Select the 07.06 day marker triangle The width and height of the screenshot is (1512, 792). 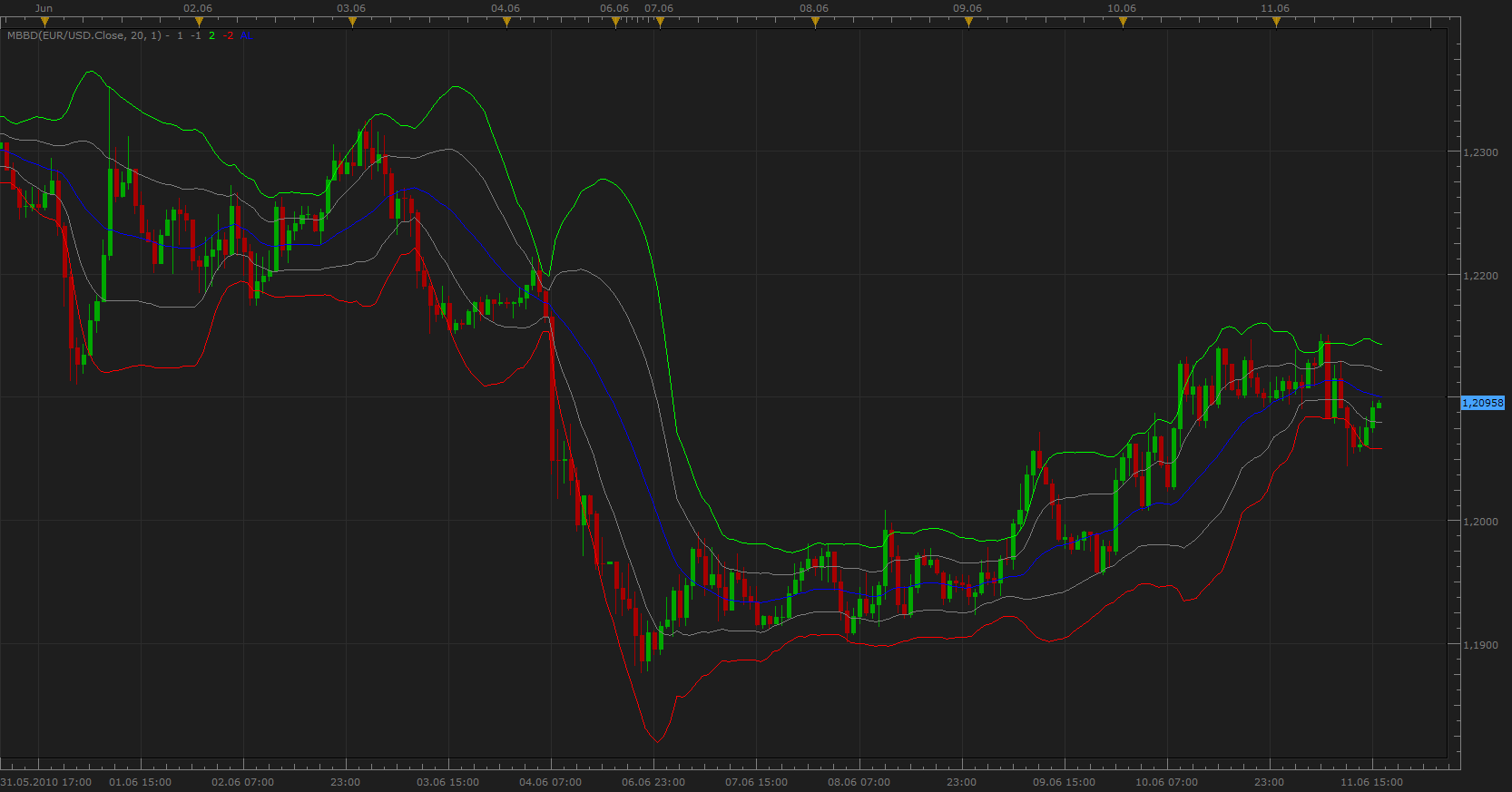pos(660,22)
